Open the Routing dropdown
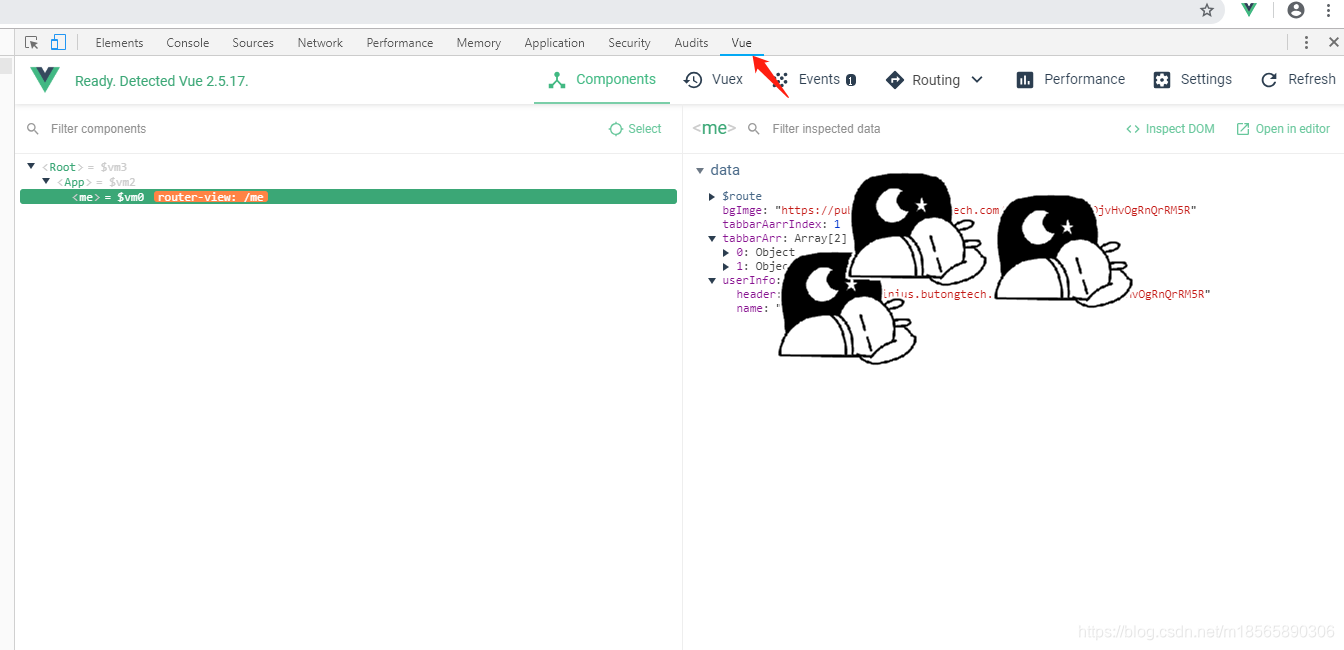 pyautogui.click(x=935, y=79)
